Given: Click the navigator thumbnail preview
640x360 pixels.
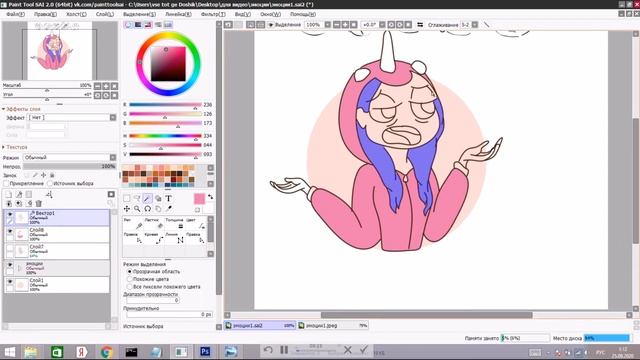Looking at the screenshot, I should coord(60,51).
